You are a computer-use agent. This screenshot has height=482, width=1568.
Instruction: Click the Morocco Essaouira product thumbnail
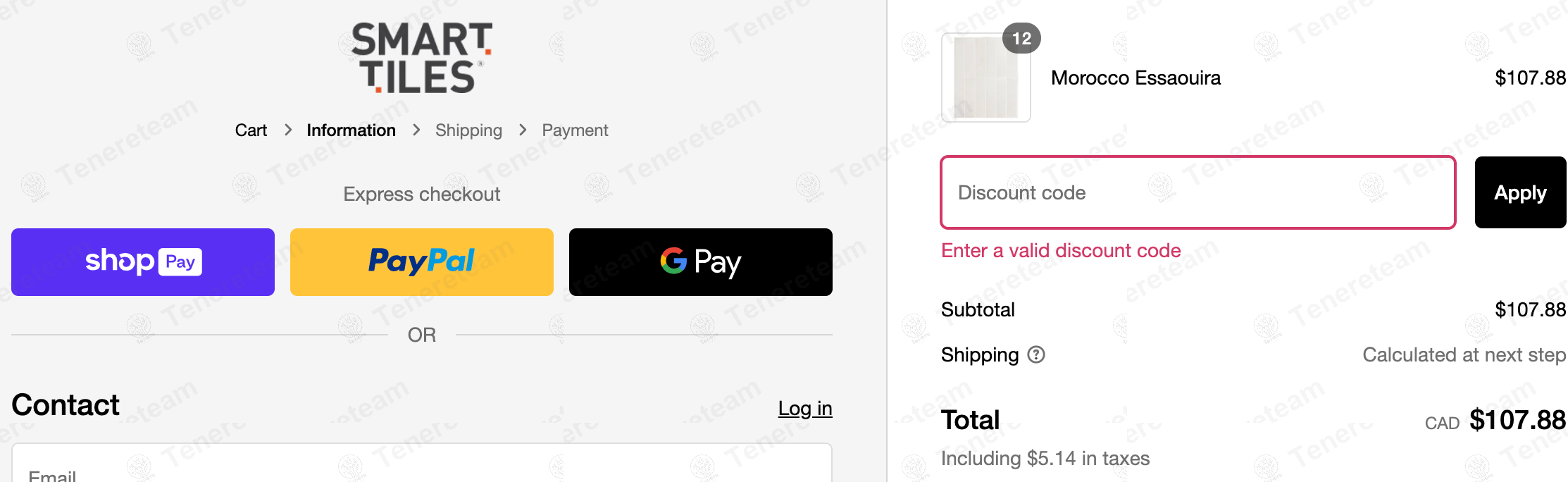click(x=985, y=78)
